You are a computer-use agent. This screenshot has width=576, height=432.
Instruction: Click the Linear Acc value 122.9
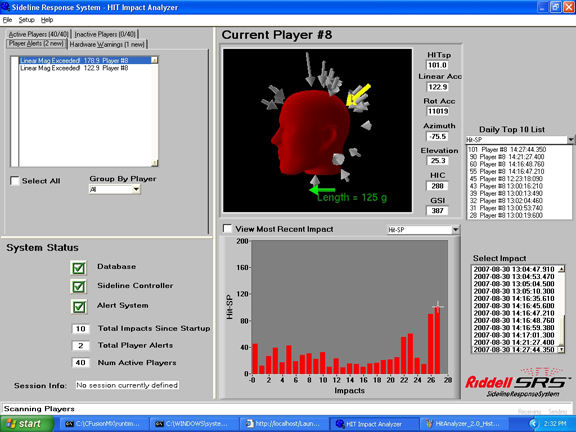pyautogui.click(x=437, y=87)
